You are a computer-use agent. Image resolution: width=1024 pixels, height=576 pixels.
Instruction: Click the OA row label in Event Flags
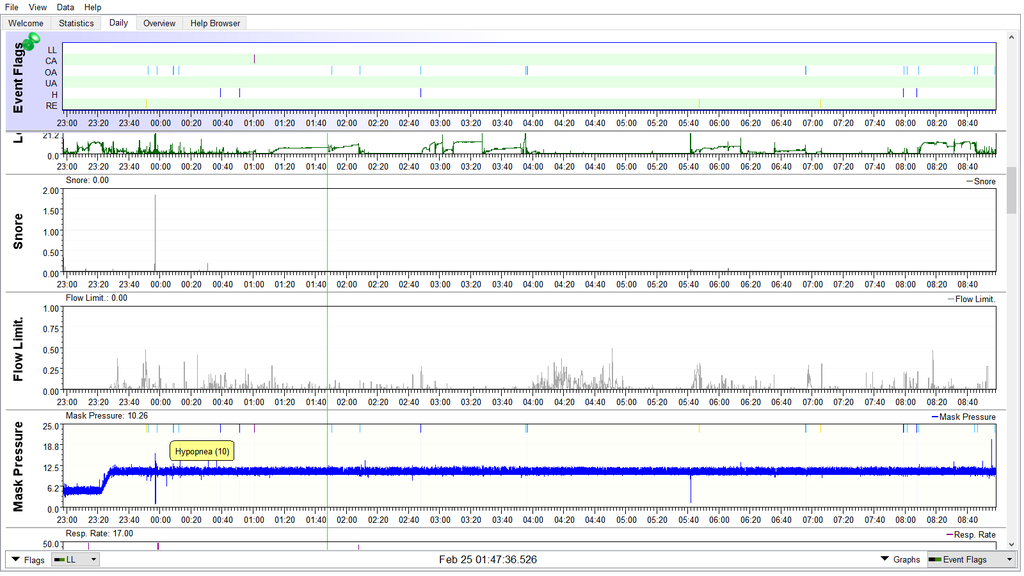(x=51, y=72)
